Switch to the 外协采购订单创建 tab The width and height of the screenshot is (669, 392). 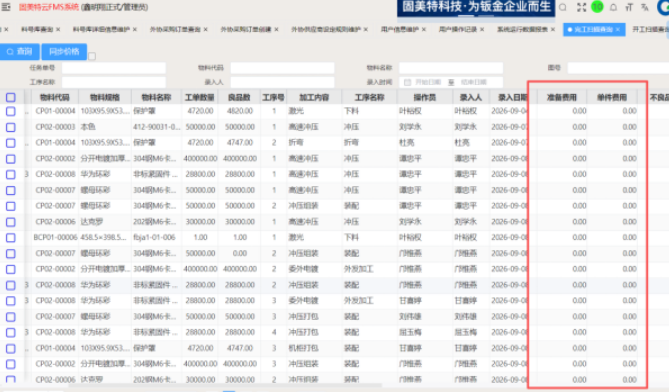click(246, 29)
